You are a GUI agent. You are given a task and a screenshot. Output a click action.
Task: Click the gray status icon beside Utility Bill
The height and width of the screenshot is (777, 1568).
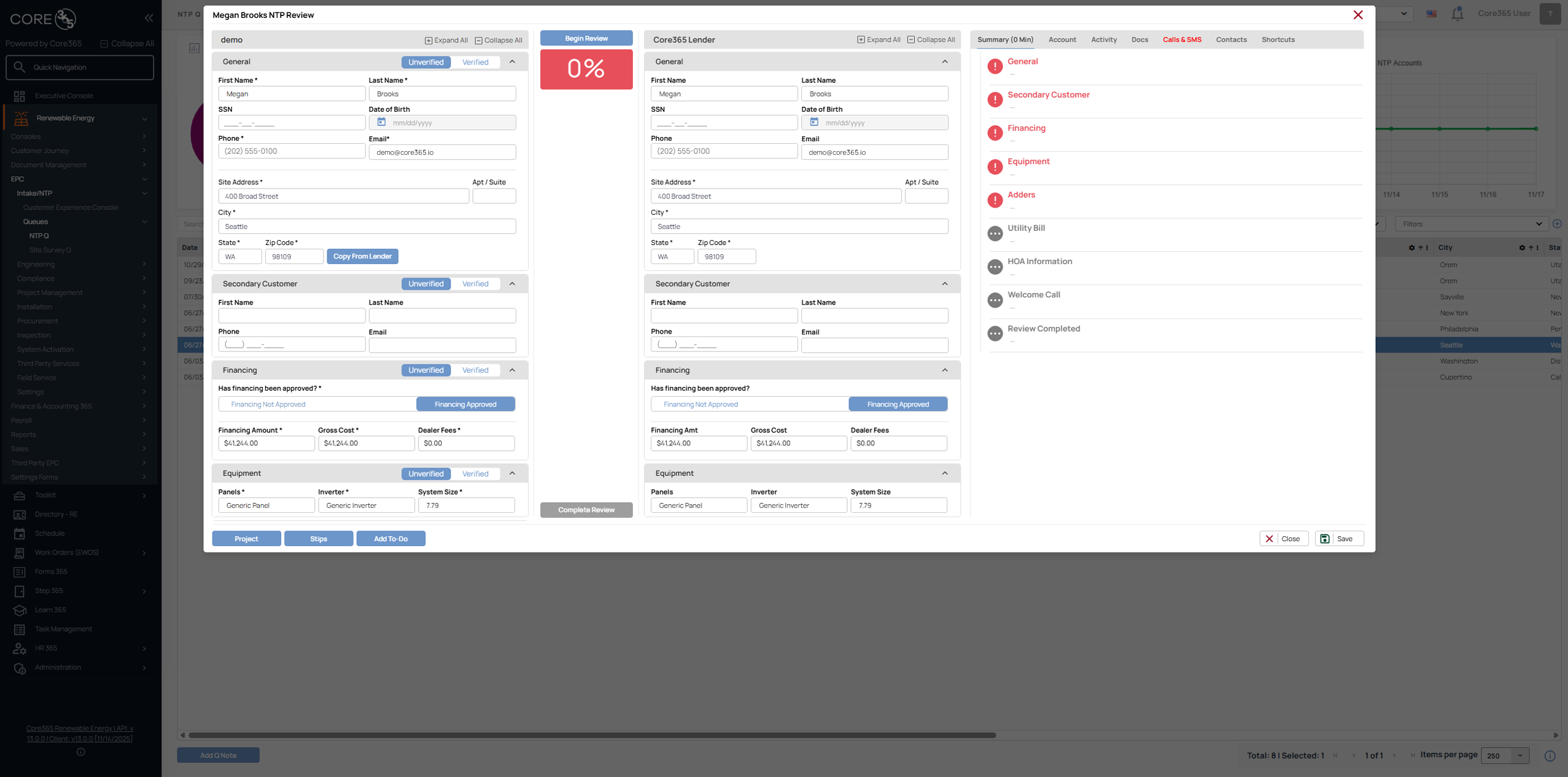[995, 233]
